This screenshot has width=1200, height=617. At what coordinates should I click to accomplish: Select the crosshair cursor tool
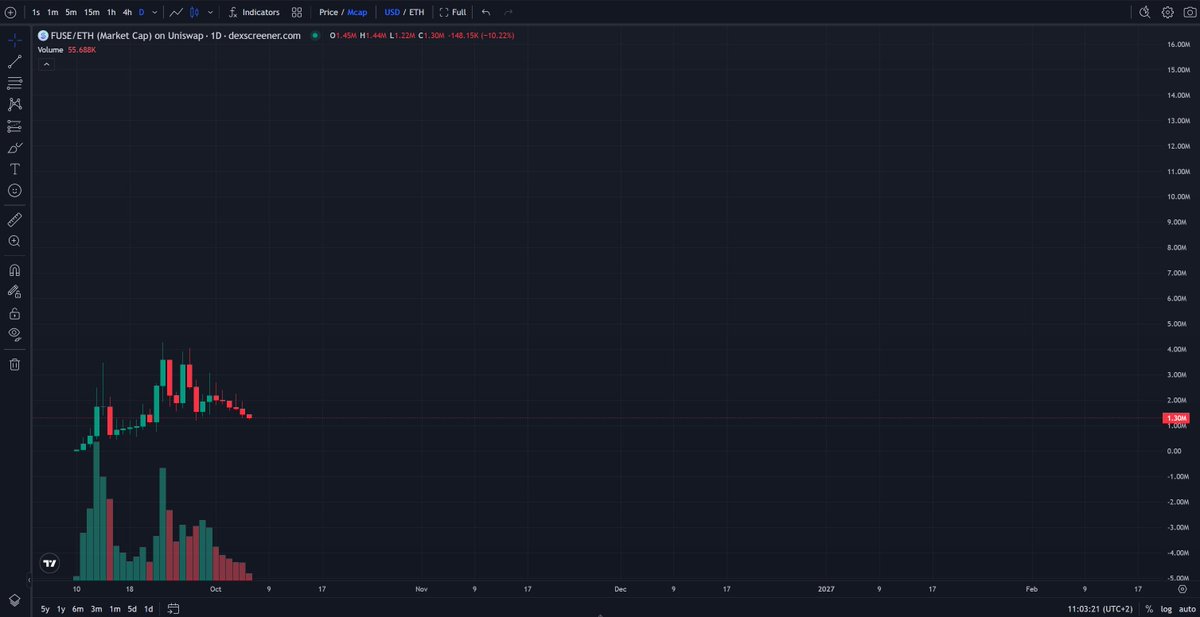(x=14, y=41)
